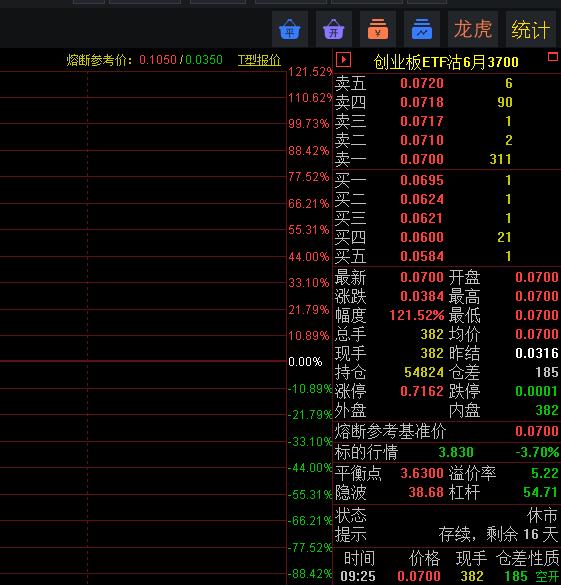Click the blue basket 平 close-position icon
561x585 pixels.
pos(290,29)
